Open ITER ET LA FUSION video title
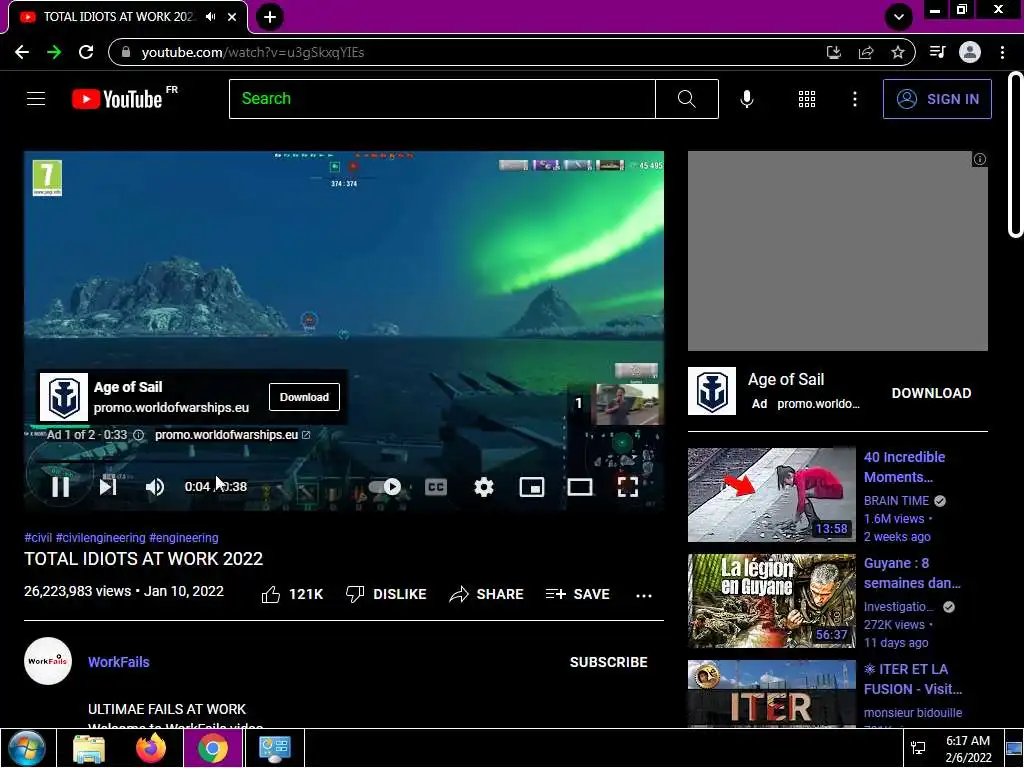This screenshot has width=1024, height=768. click(x=913, y=679)
